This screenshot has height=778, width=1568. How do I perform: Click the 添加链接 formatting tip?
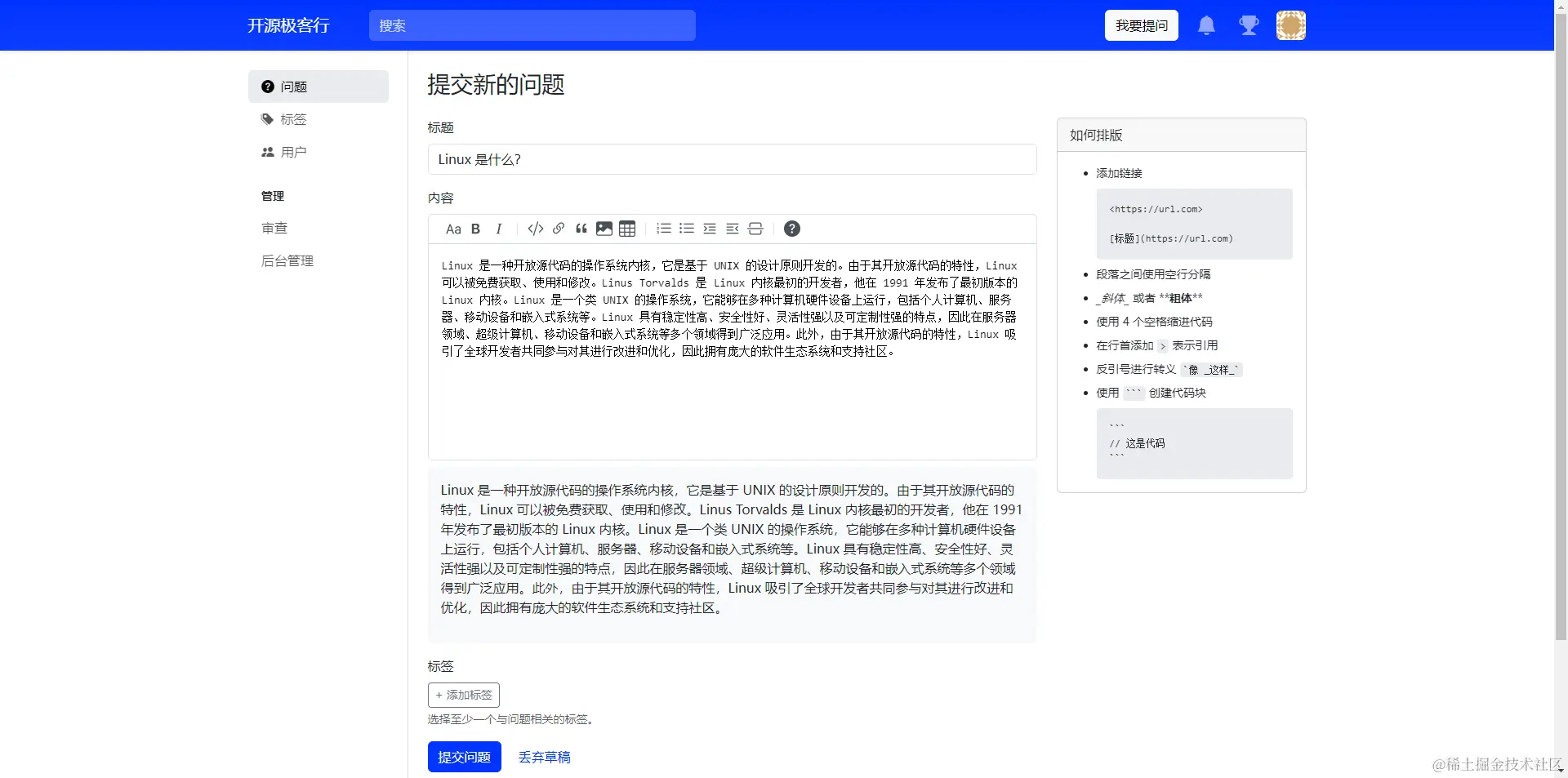pyautogui.click(x=1119, y=173)
